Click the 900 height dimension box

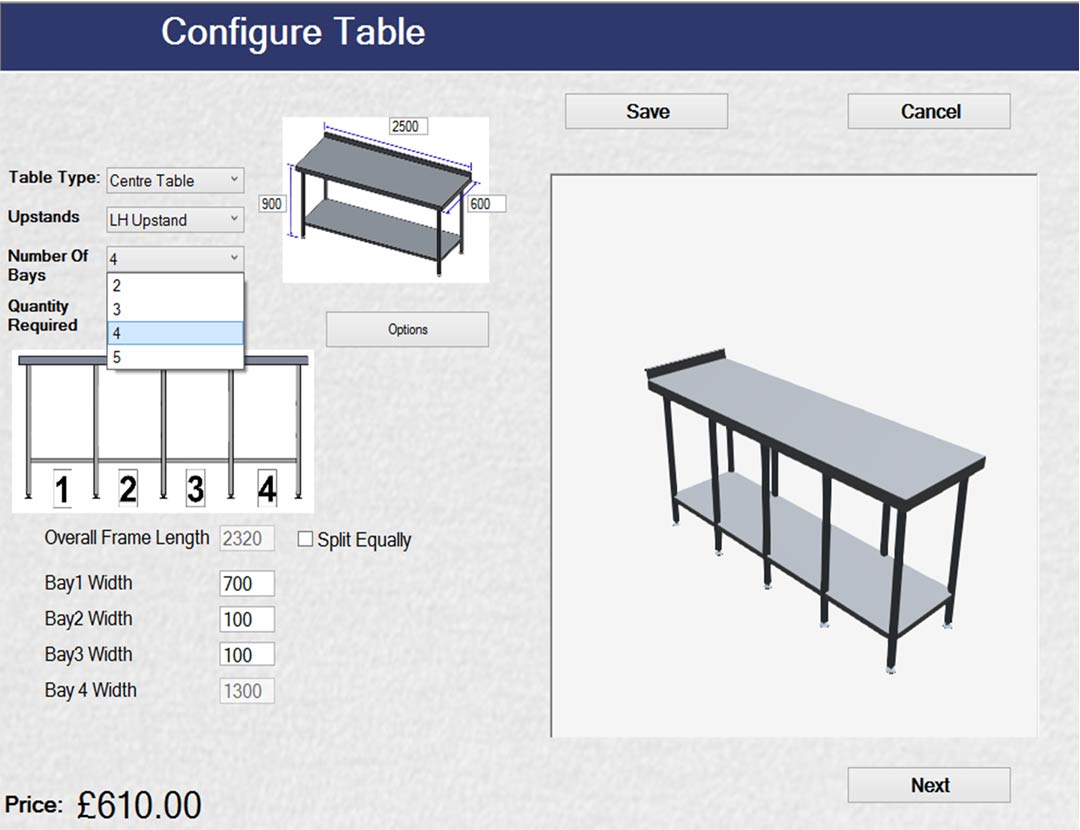coord(272,203)
